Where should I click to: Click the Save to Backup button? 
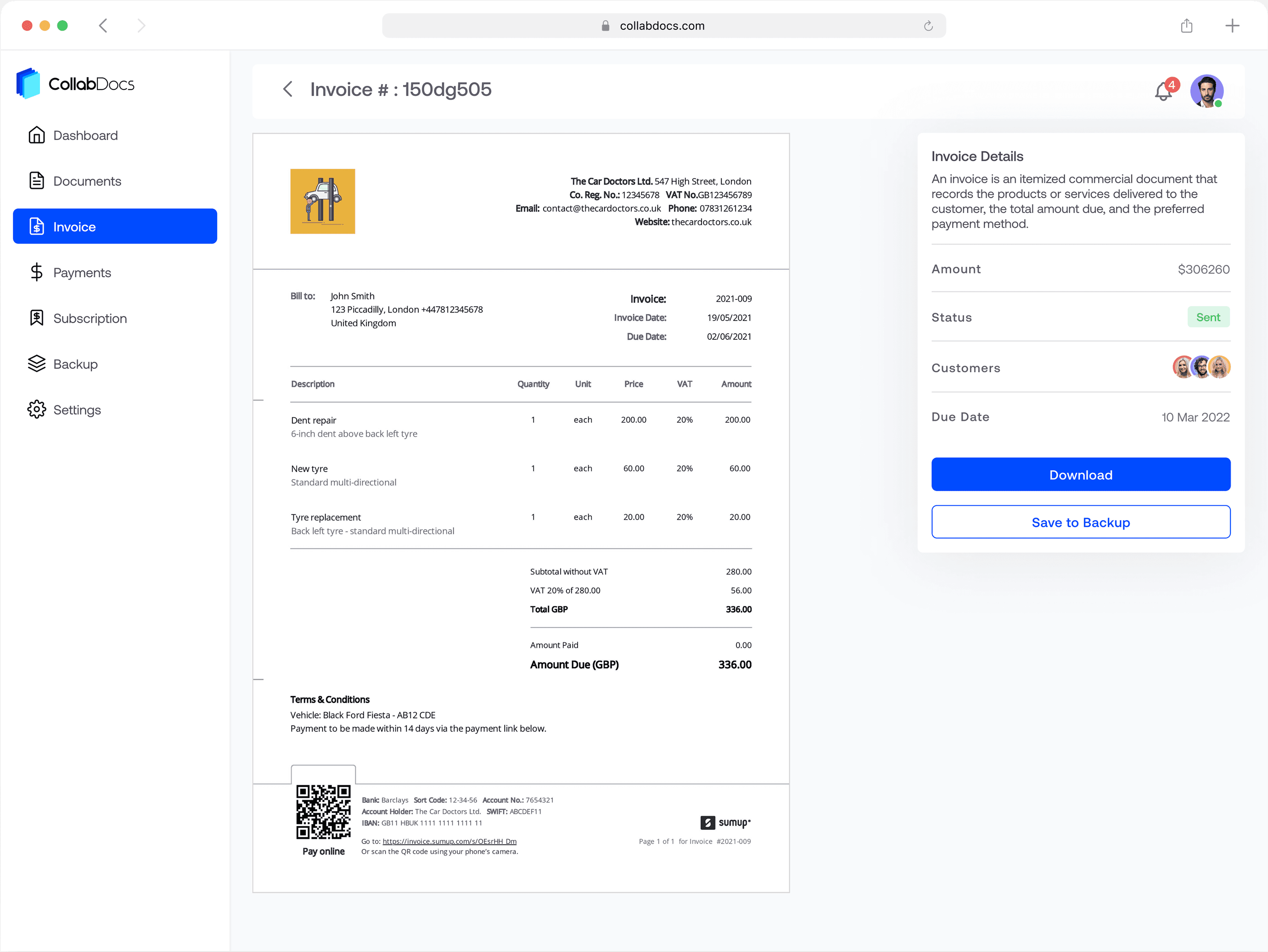(x=1081, y=522)
